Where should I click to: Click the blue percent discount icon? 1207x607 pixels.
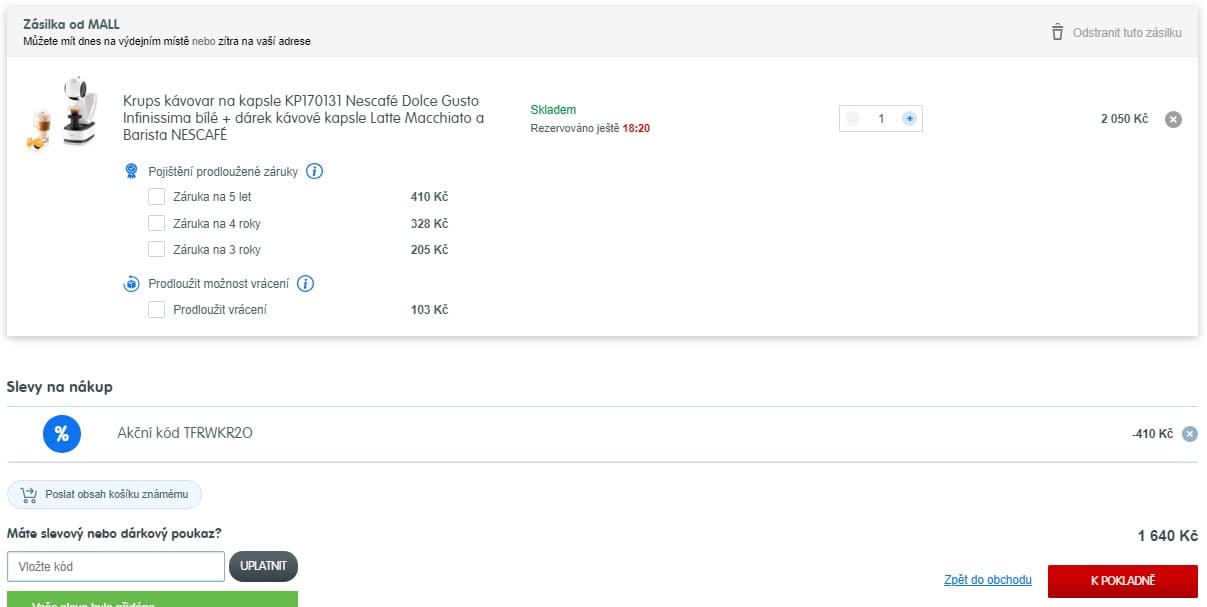pyautogui.click(x=61, y=434)
